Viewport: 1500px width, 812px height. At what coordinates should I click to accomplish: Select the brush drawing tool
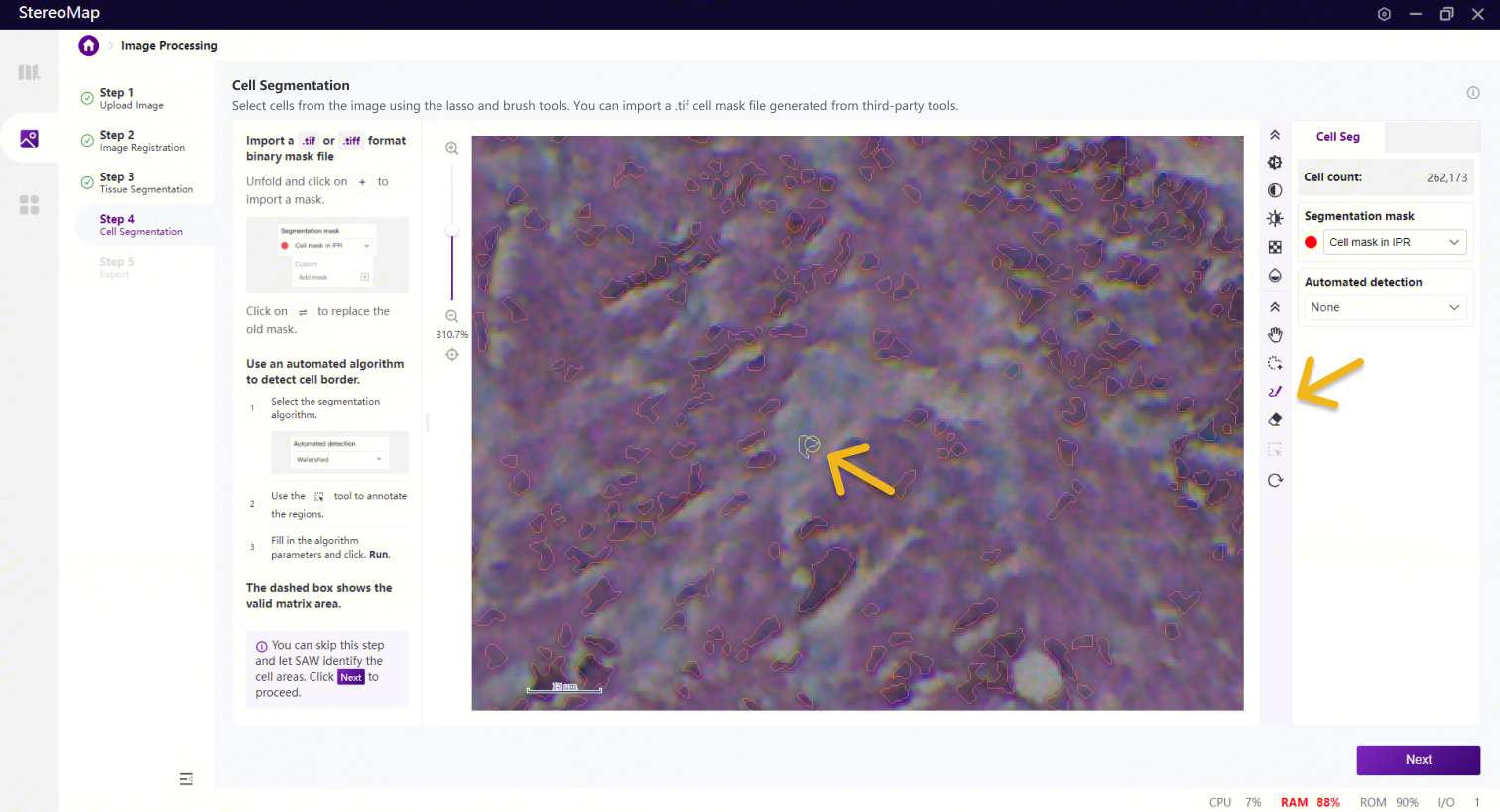click(x=1275, y=392)
